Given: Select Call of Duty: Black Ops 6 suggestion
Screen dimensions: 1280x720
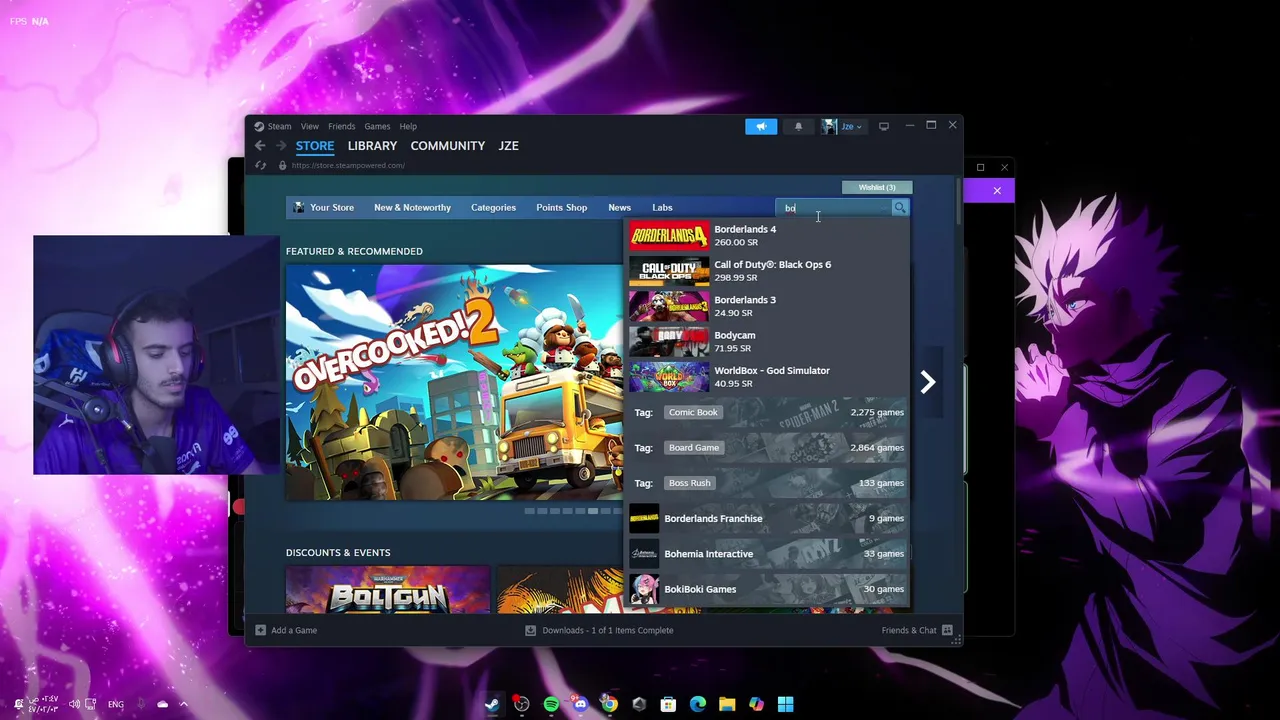Looking at the screenshot, I should click(x=767, y=271).
